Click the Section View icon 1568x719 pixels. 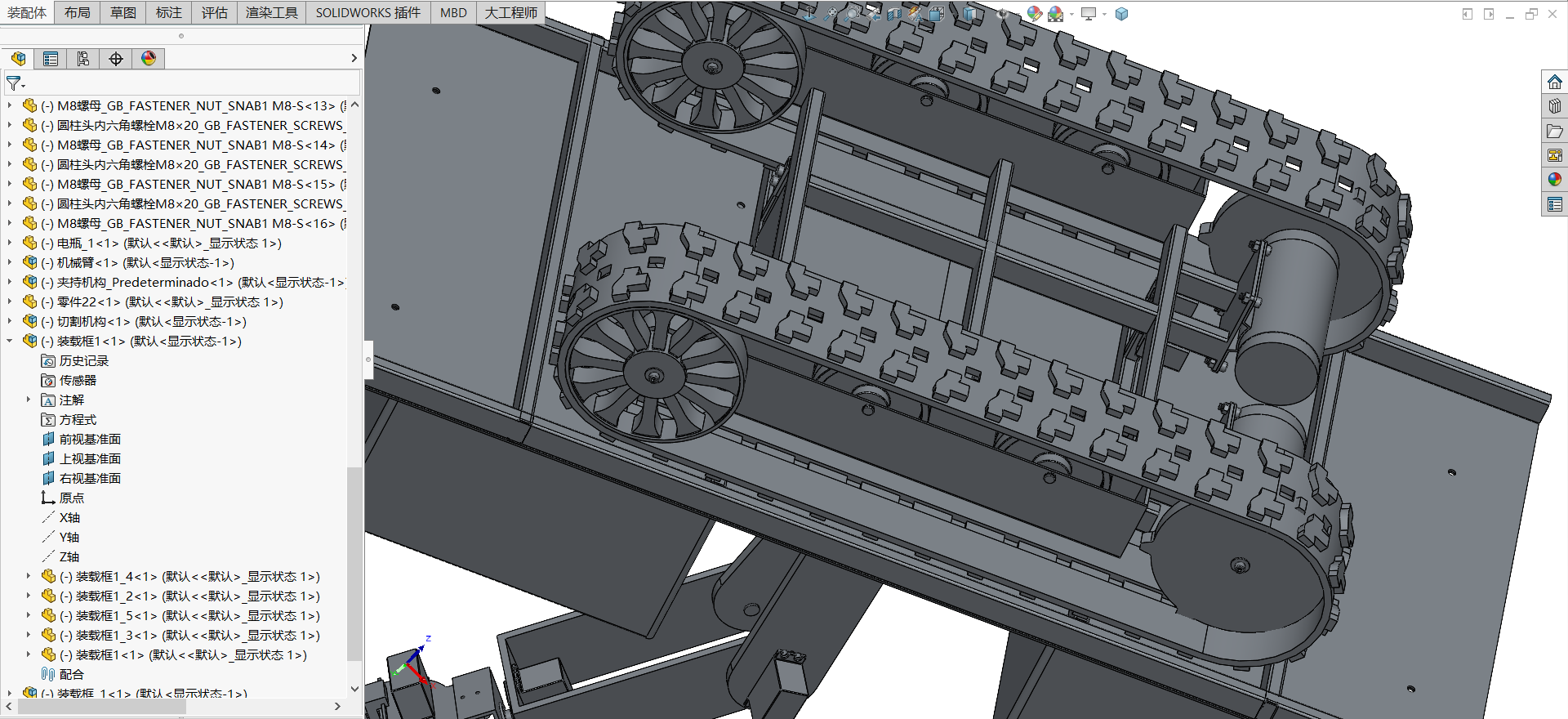tap(894, 13)
